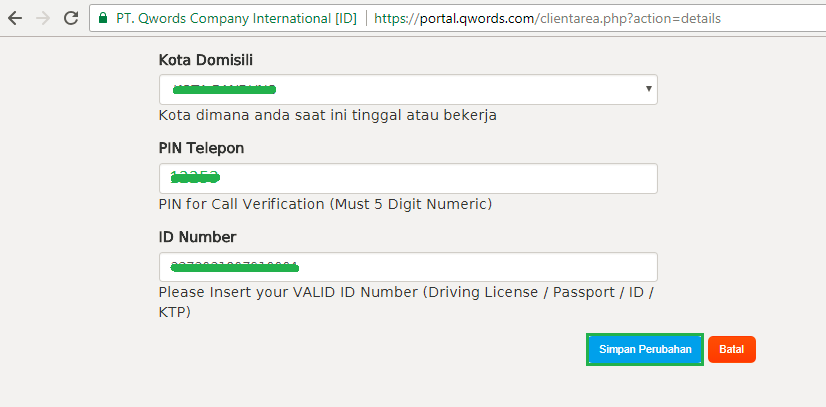Focus the PIN Telepon input field

click(407, 179)
